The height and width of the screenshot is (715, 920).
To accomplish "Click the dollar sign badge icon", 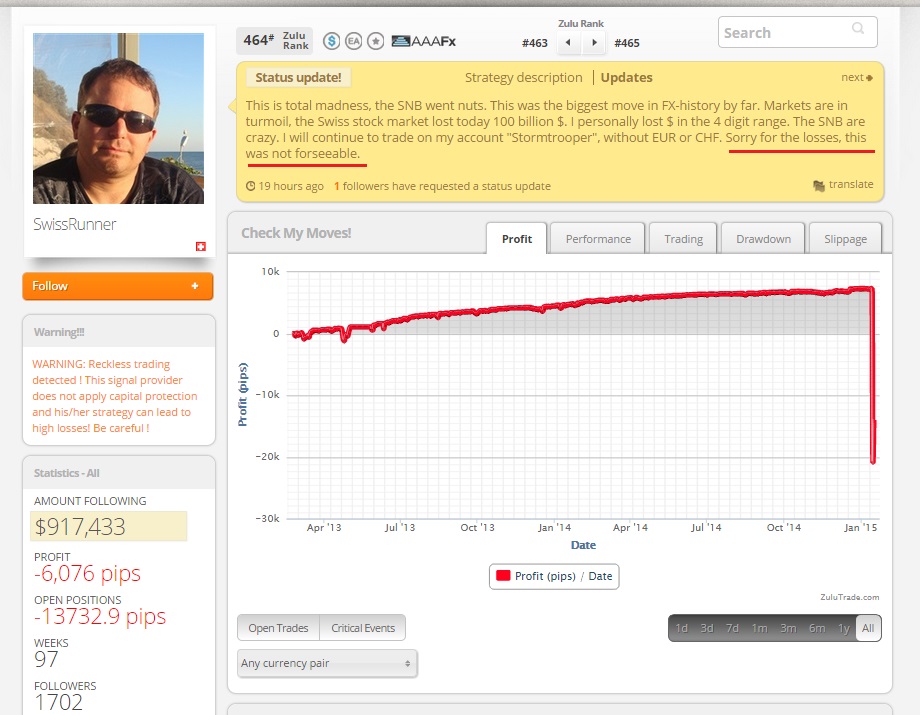I will click(331, 41).
